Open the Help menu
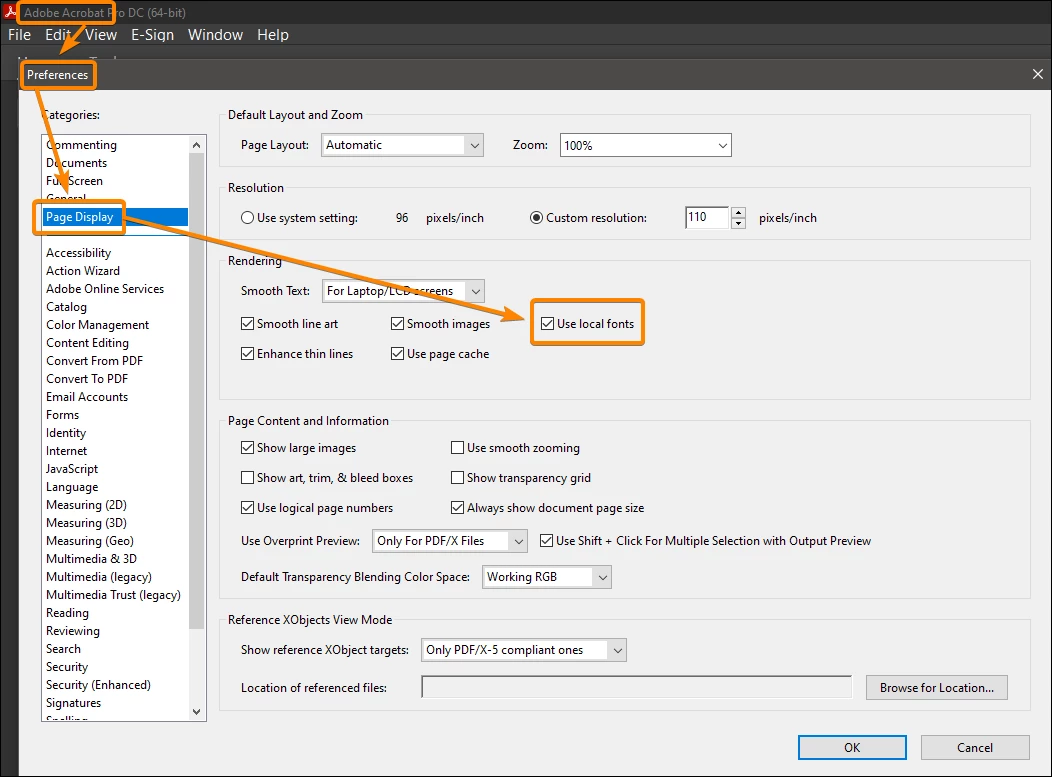The image size is (1052, 777). click(273, 35)
